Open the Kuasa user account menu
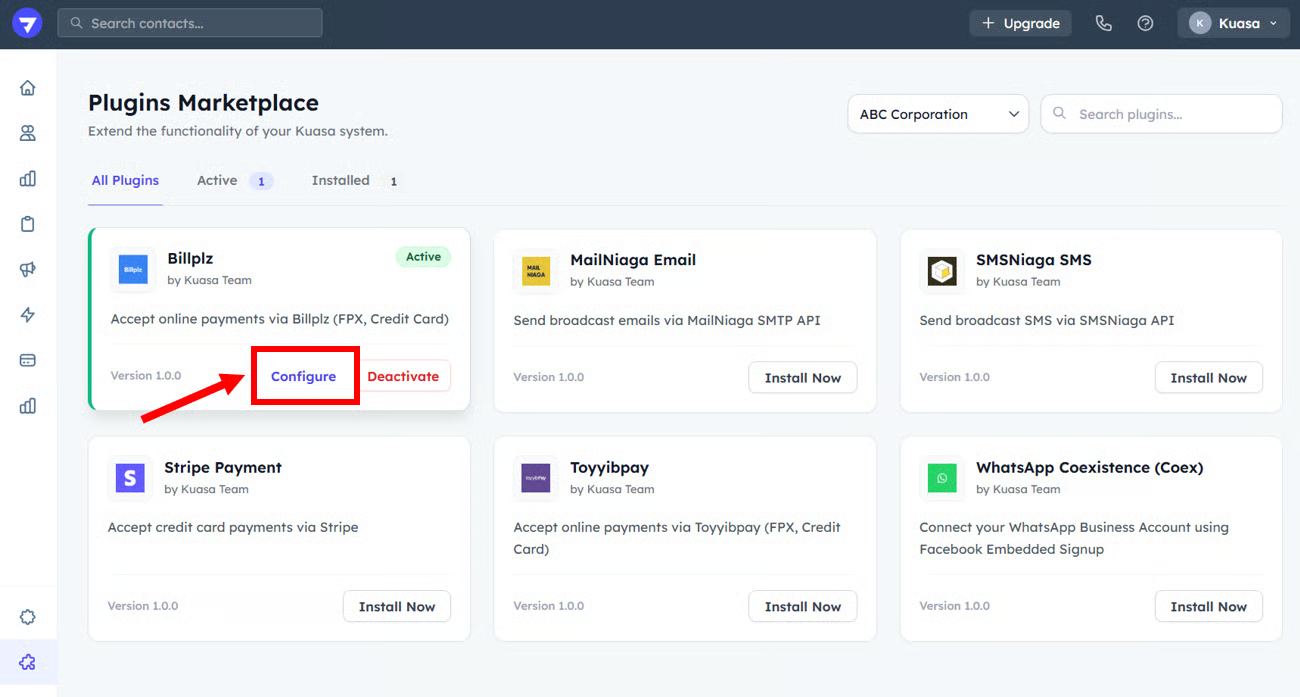 [1232, 23]
